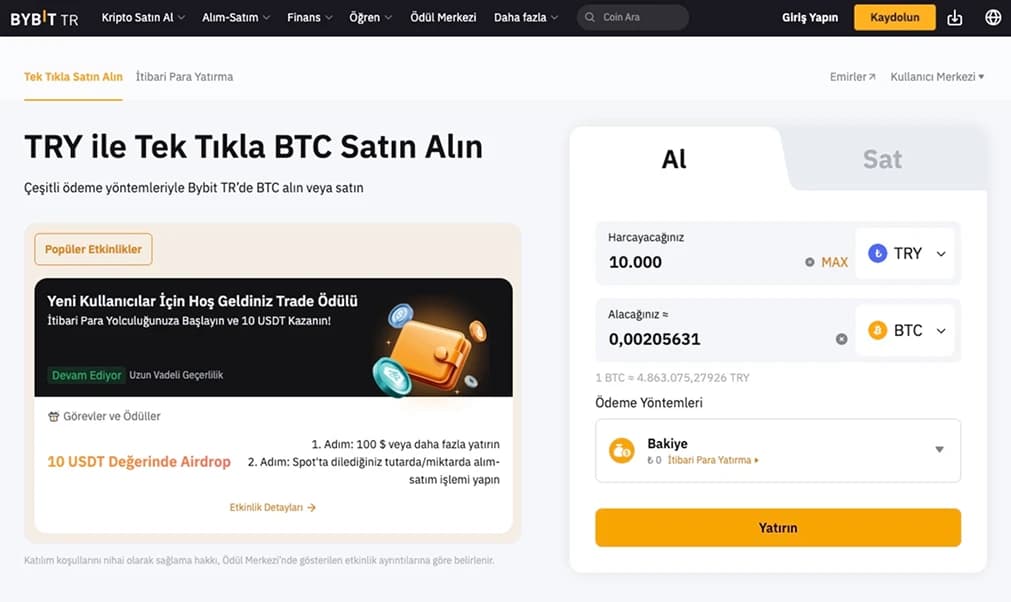Image resolution: width=1011 pixels, height=602 pixels.
Task: Switch to the Sat tab
Action: tap(882, 158)
